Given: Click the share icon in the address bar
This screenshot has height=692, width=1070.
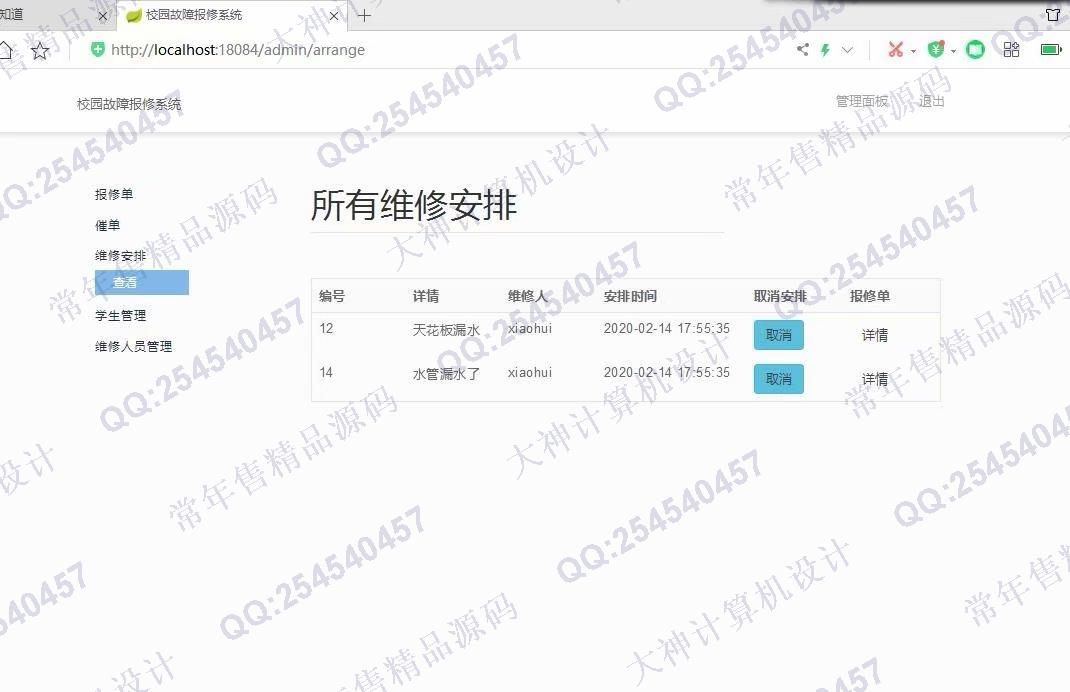Looking at the screenshot, I should coord(803,49).
